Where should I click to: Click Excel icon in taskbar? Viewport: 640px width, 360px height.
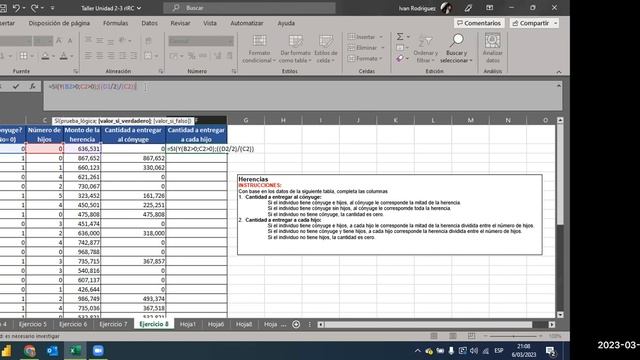[x=75, y=351]
